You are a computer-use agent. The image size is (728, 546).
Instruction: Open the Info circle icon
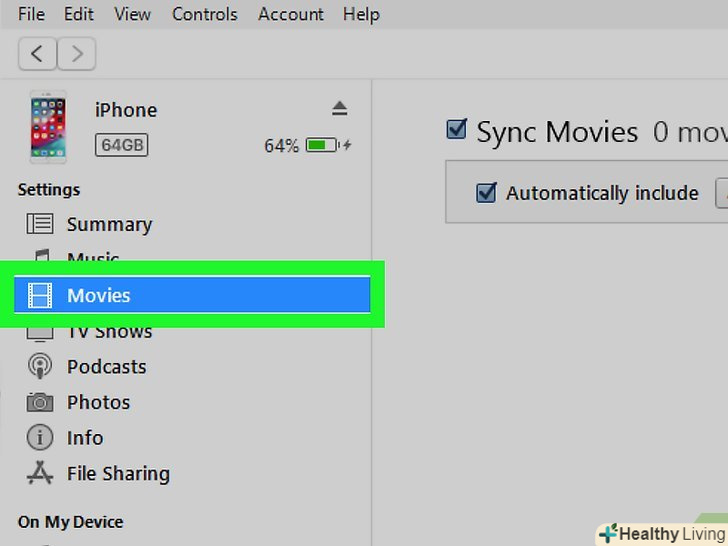pos(40,437)
